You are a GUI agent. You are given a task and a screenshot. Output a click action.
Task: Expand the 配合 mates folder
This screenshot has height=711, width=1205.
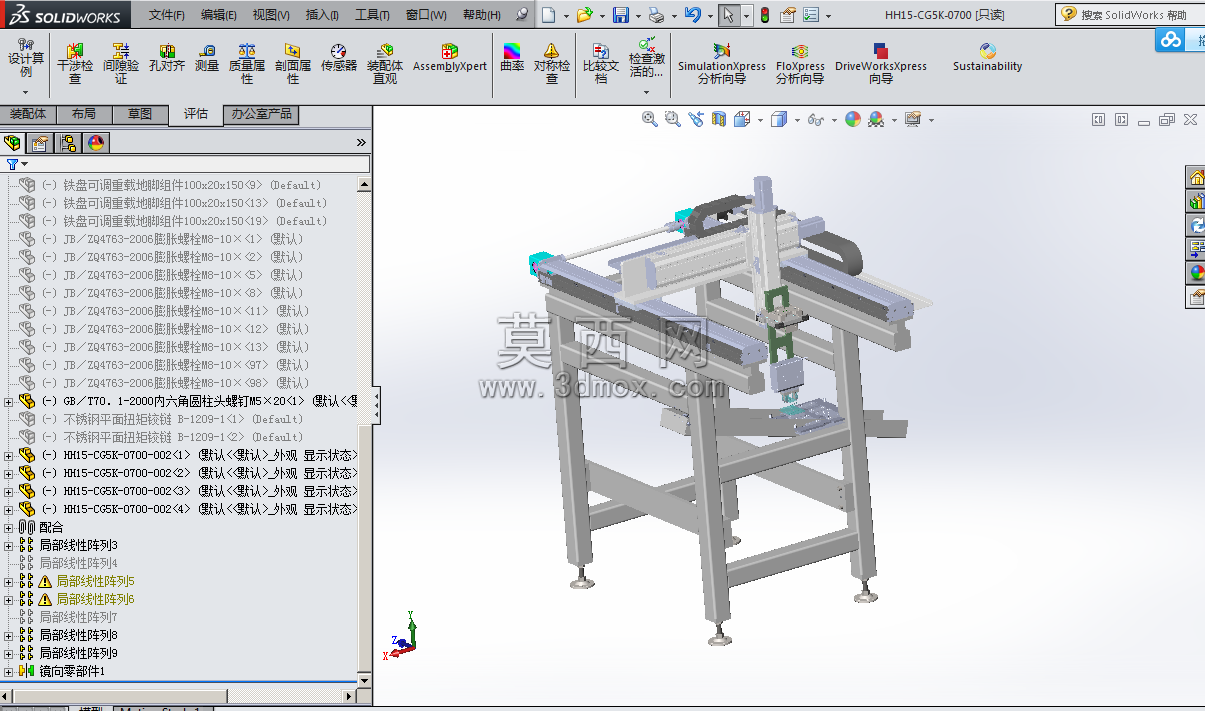click(9, 527)
